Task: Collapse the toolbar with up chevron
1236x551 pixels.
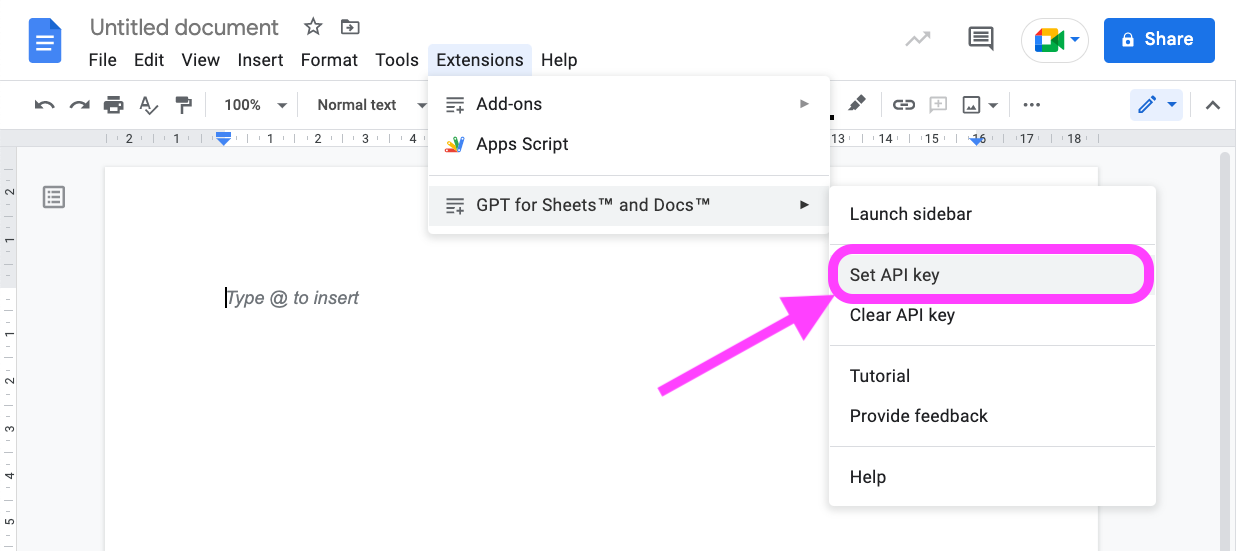Action: tap(1213, 105)
